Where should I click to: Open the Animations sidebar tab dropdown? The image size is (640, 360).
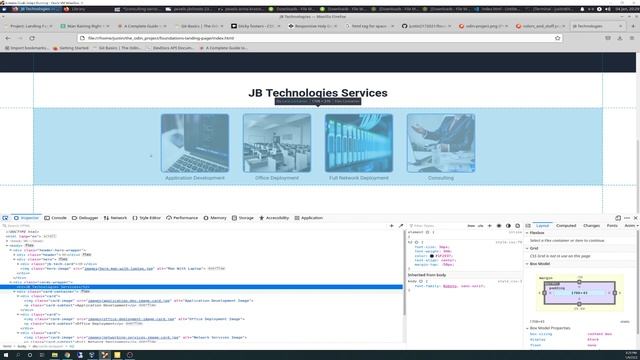pyautogui.click(x=631, y=226)
